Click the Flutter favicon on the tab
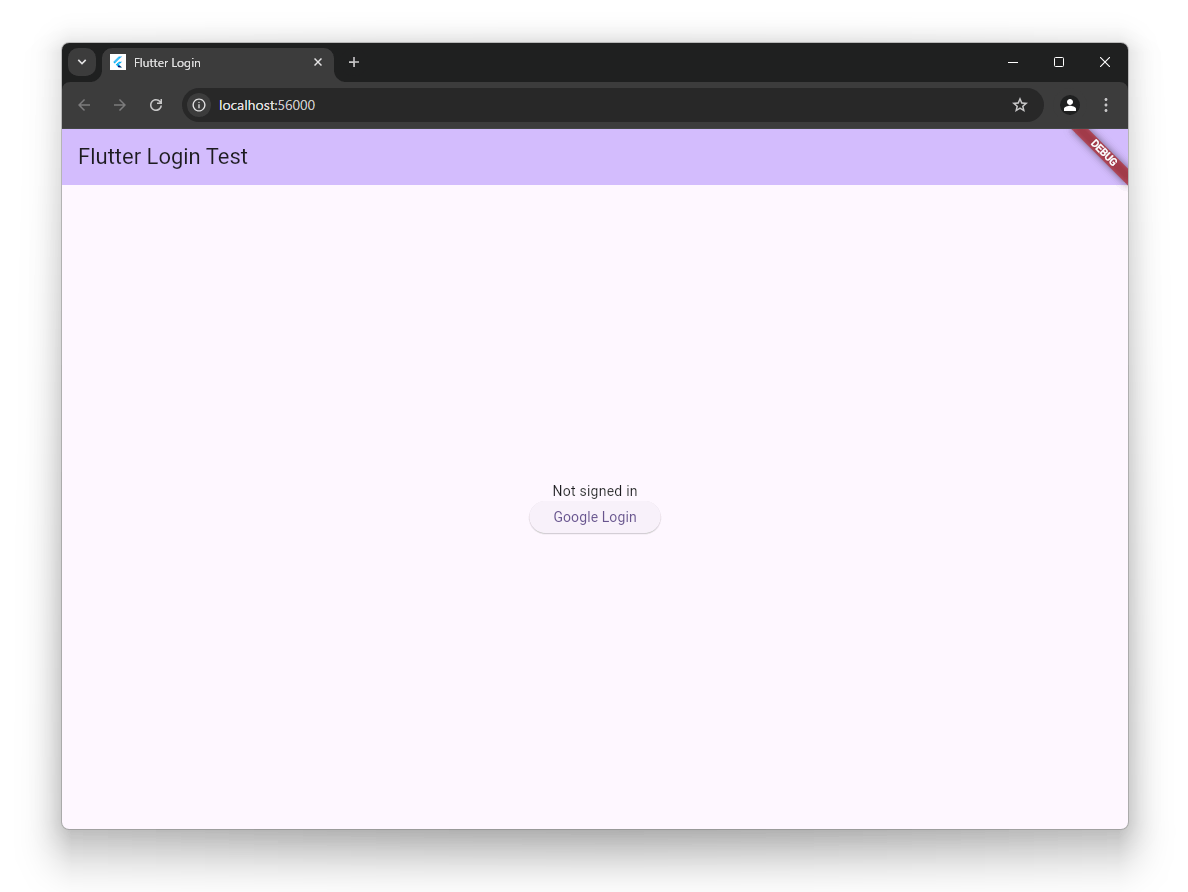 118,62
